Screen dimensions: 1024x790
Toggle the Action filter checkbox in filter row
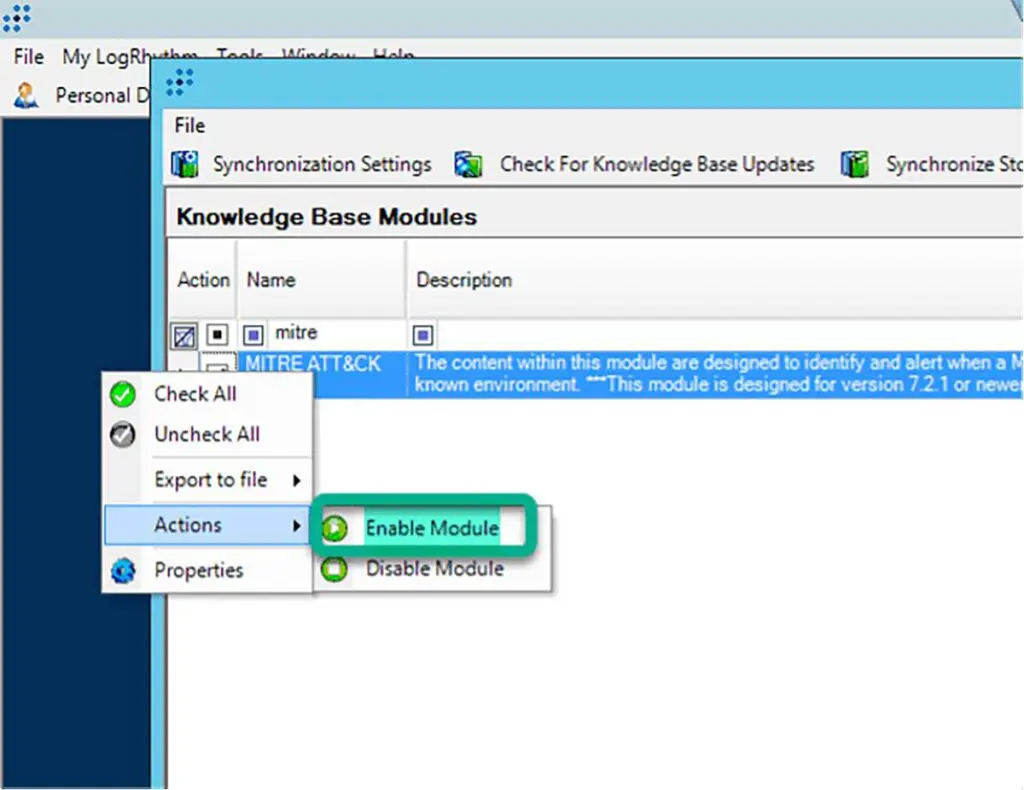coord(217,333)
